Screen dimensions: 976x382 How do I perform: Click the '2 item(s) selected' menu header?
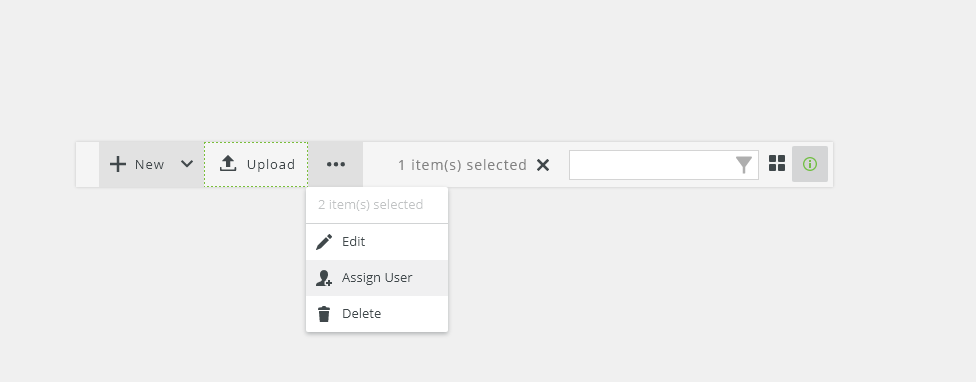pos(370,205)
